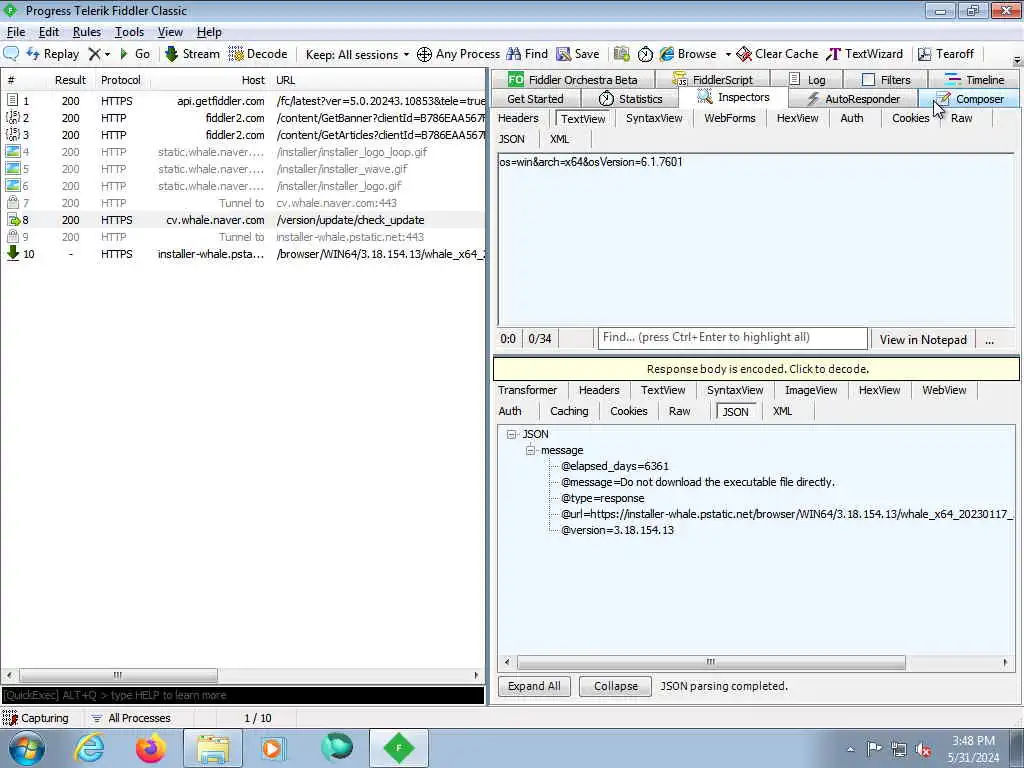
Task: Open the Browse dropdown arrow
Action: [728, 54]
